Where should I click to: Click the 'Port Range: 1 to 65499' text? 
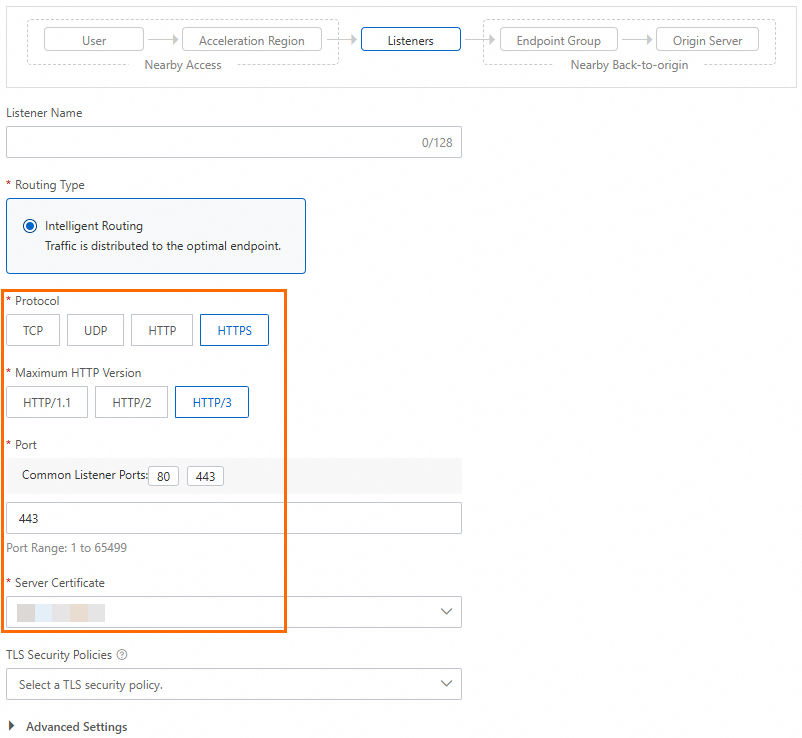coord(66,548)
